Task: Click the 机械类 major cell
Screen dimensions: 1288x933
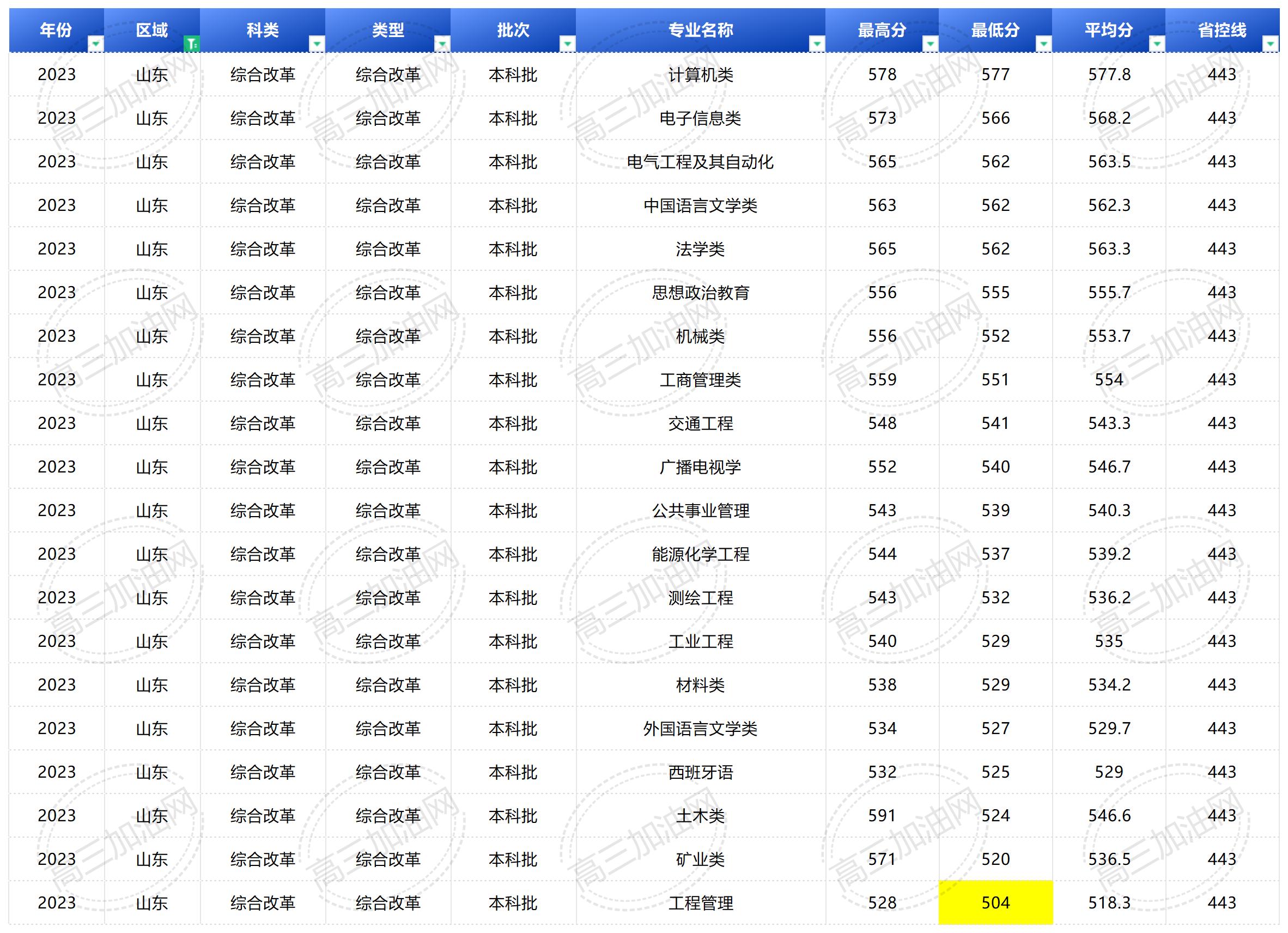Action: click(x=701, y=336)
